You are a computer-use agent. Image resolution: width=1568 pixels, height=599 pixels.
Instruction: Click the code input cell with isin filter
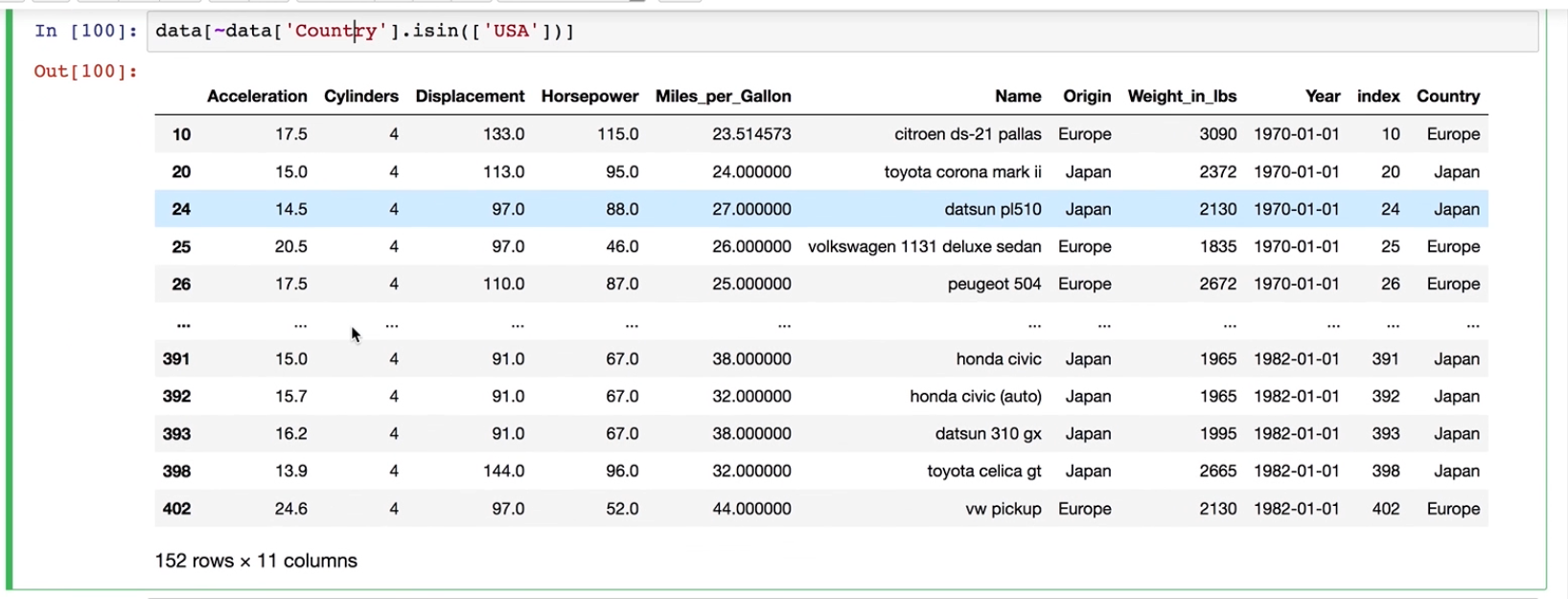coord(842,32)
